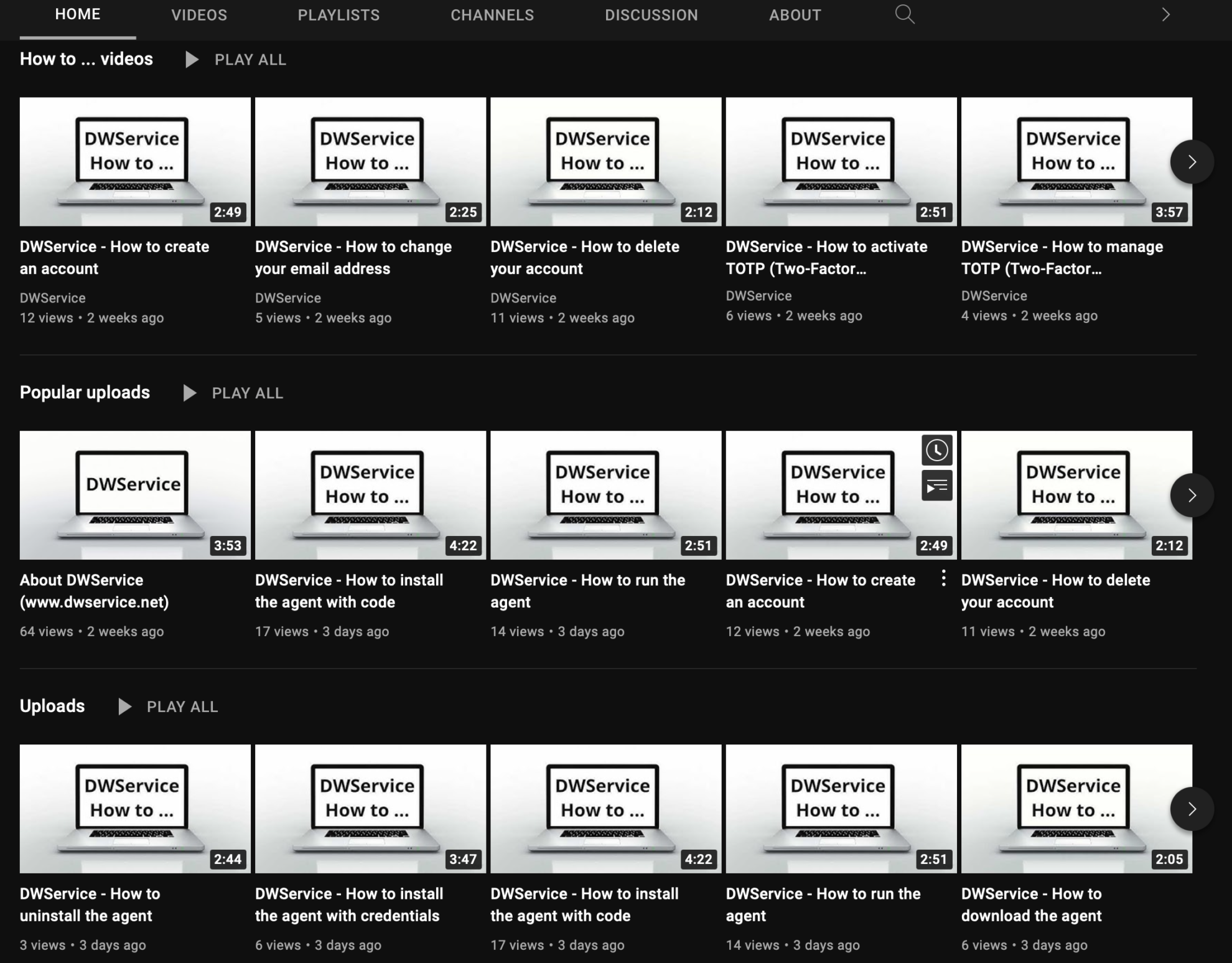
Task: Click the Play All icon next to Uploads
Action: [124, 707]
